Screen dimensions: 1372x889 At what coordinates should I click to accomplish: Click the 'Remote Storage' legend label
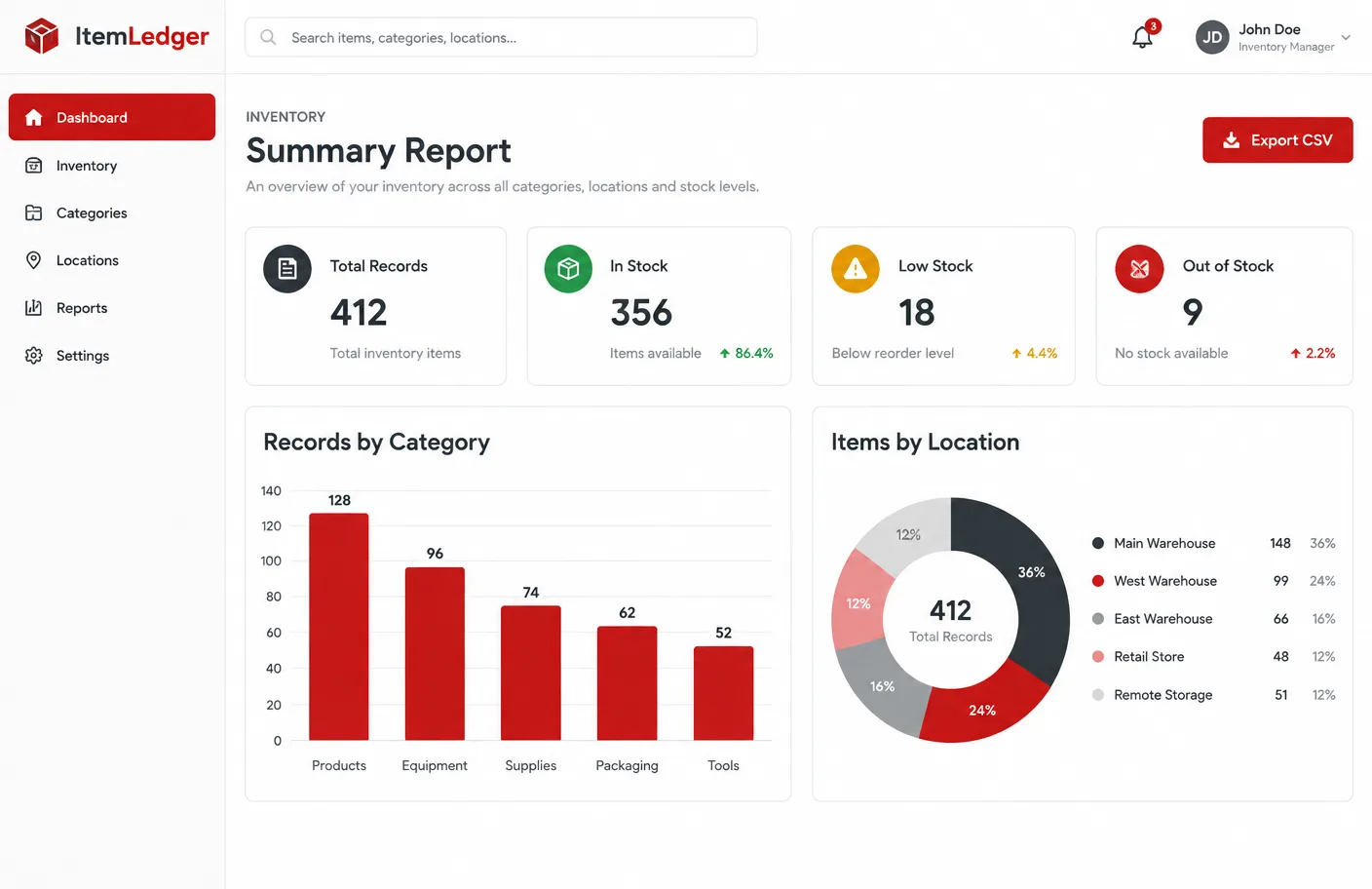(1163, 695)
